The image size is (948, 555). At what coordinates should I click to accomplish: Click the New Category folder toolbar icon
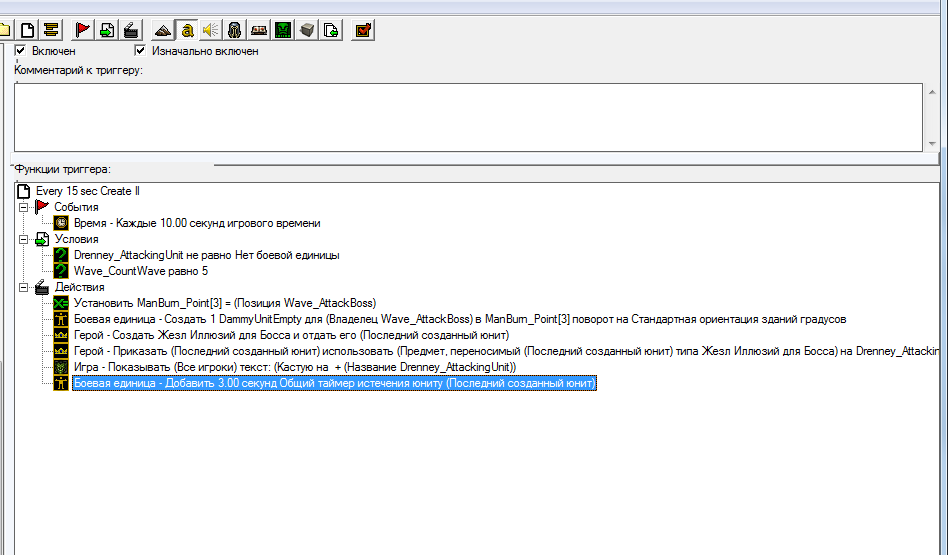(x=5, y=30)
